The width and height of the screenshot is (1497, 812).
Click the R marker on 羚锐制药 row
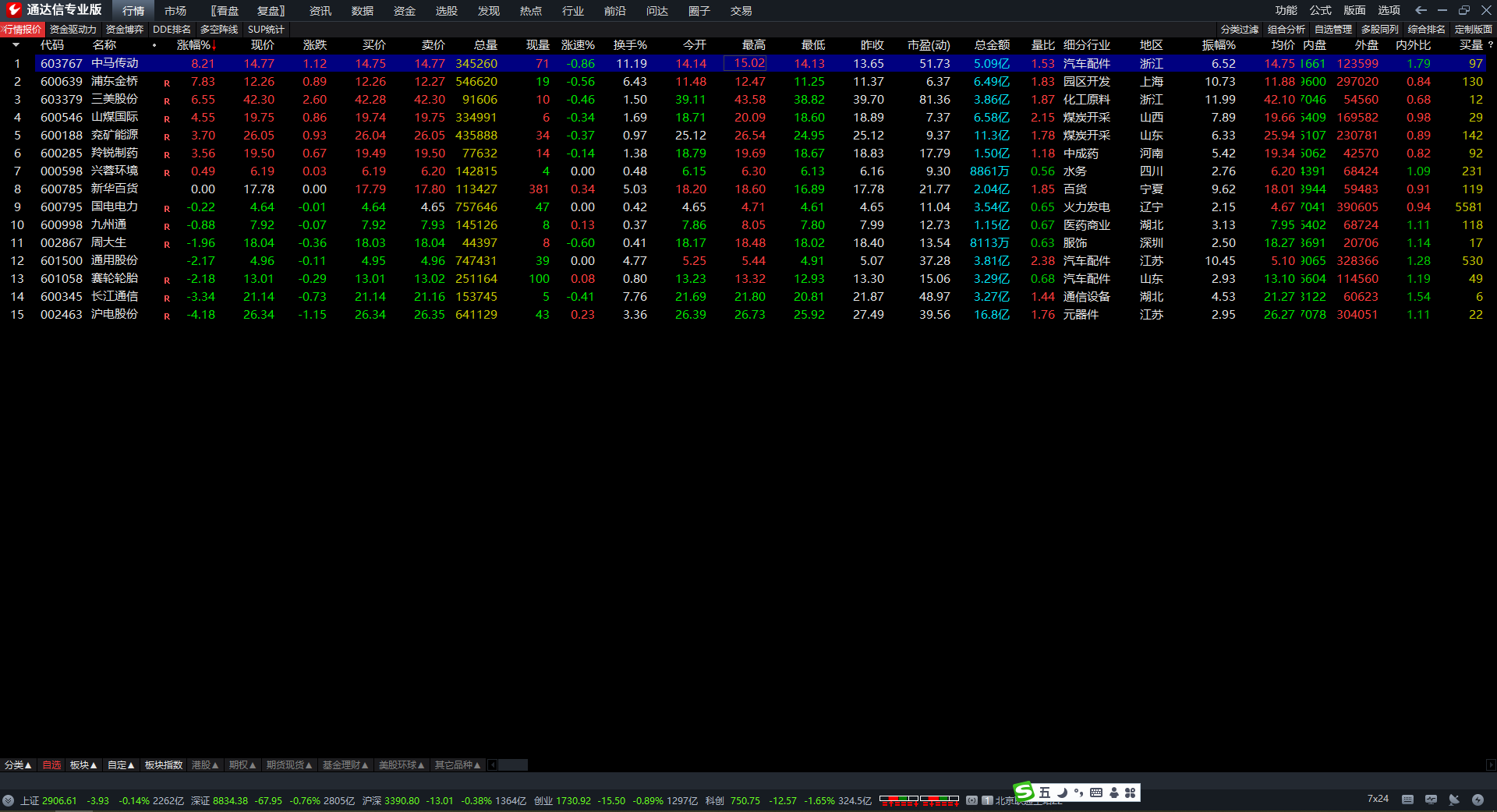point(167,155)
